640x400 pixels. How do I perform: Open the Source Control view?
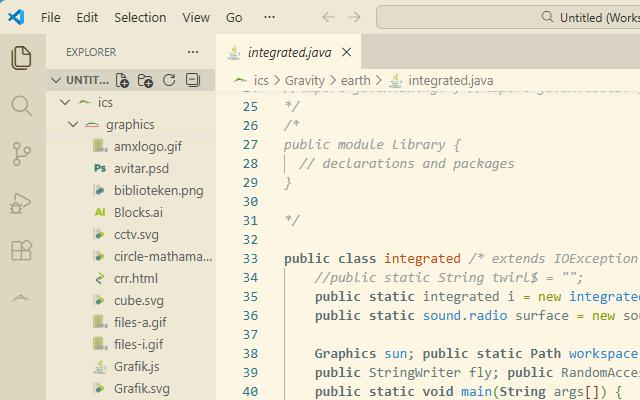(21, 153)
